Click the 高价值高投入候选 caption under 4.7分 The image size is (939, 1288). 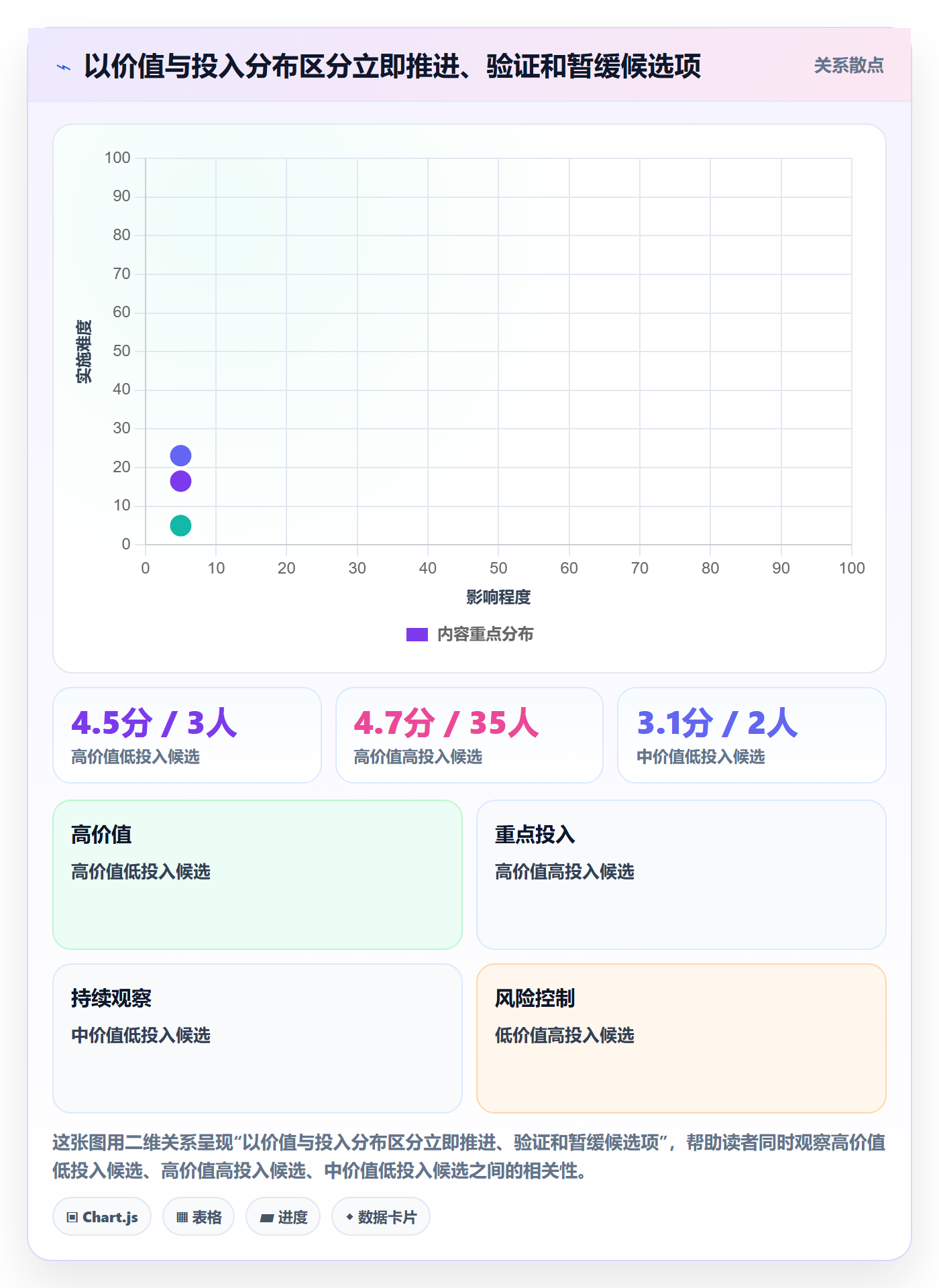pyautogui.click(x=418, y=757)
